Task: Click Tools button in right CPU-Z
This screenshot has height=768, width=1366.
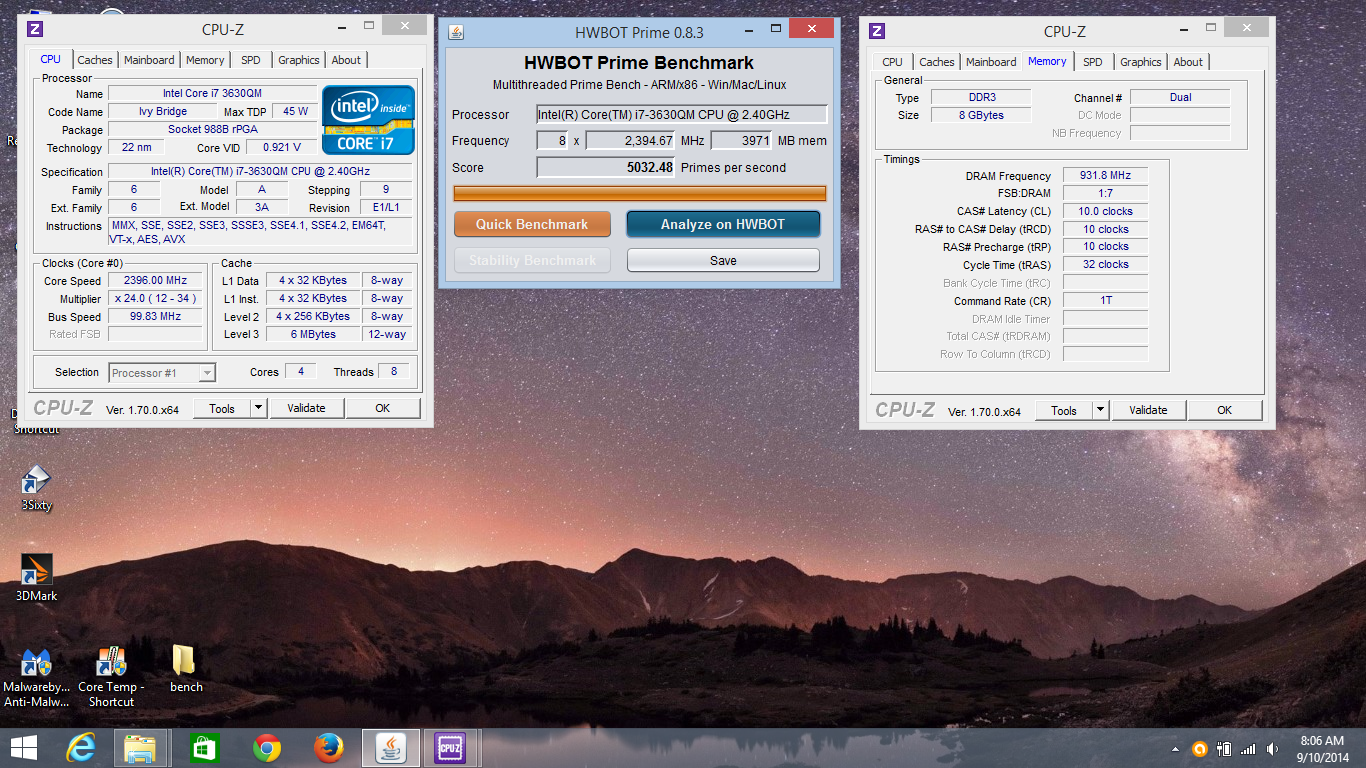Action: (1064, 410)
